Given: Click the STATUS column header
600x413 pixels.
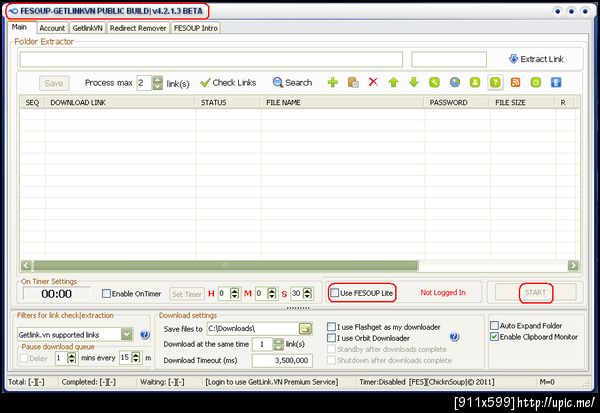Looking at the screenshot, I should pyautogui.click(x=228, y=103).
